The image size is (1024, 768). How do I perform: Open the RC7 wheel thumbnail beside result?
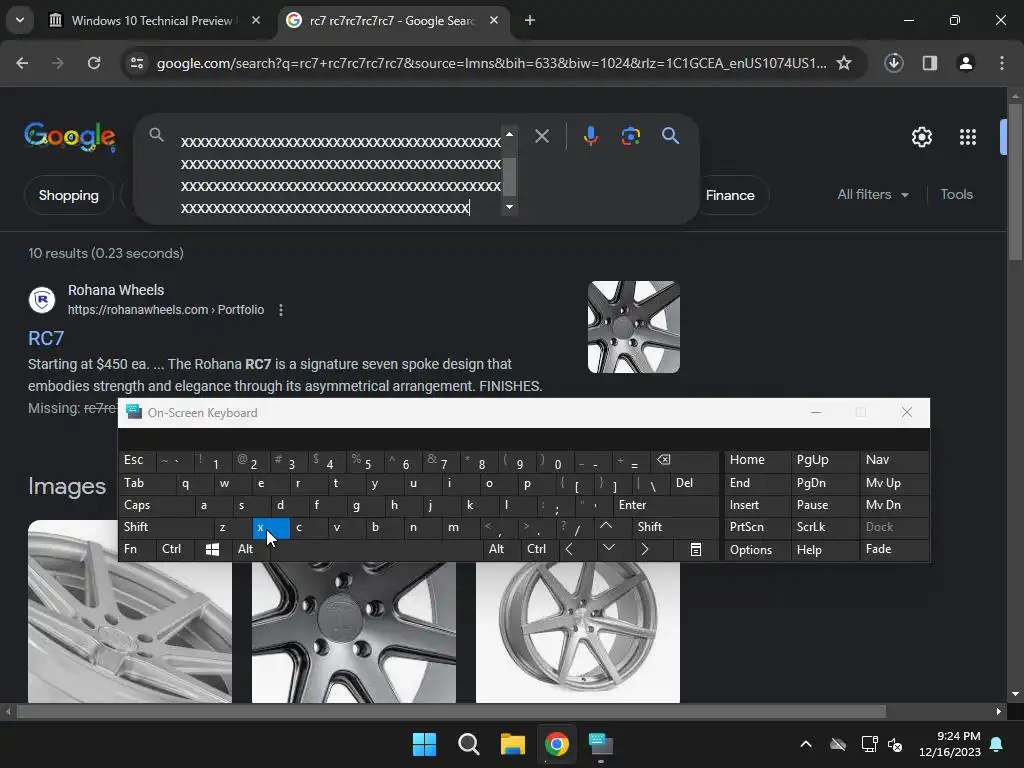pyautogui.click(x=633, y=327)
